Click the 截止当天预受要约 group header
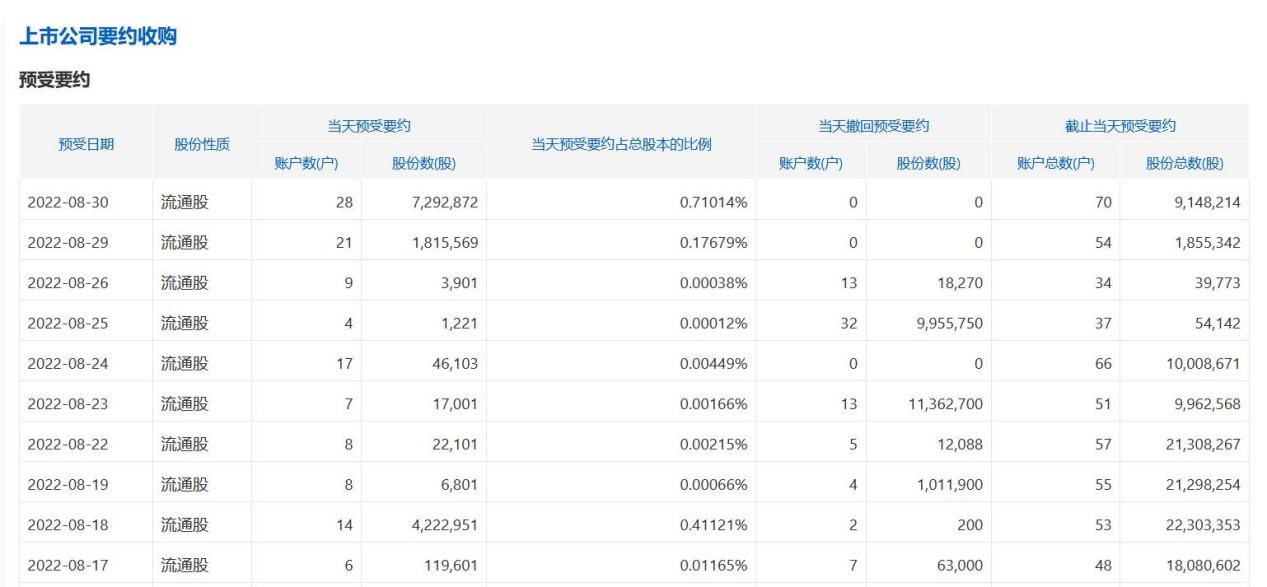This screenshot has height=587, width=1267. (1120, 125)
